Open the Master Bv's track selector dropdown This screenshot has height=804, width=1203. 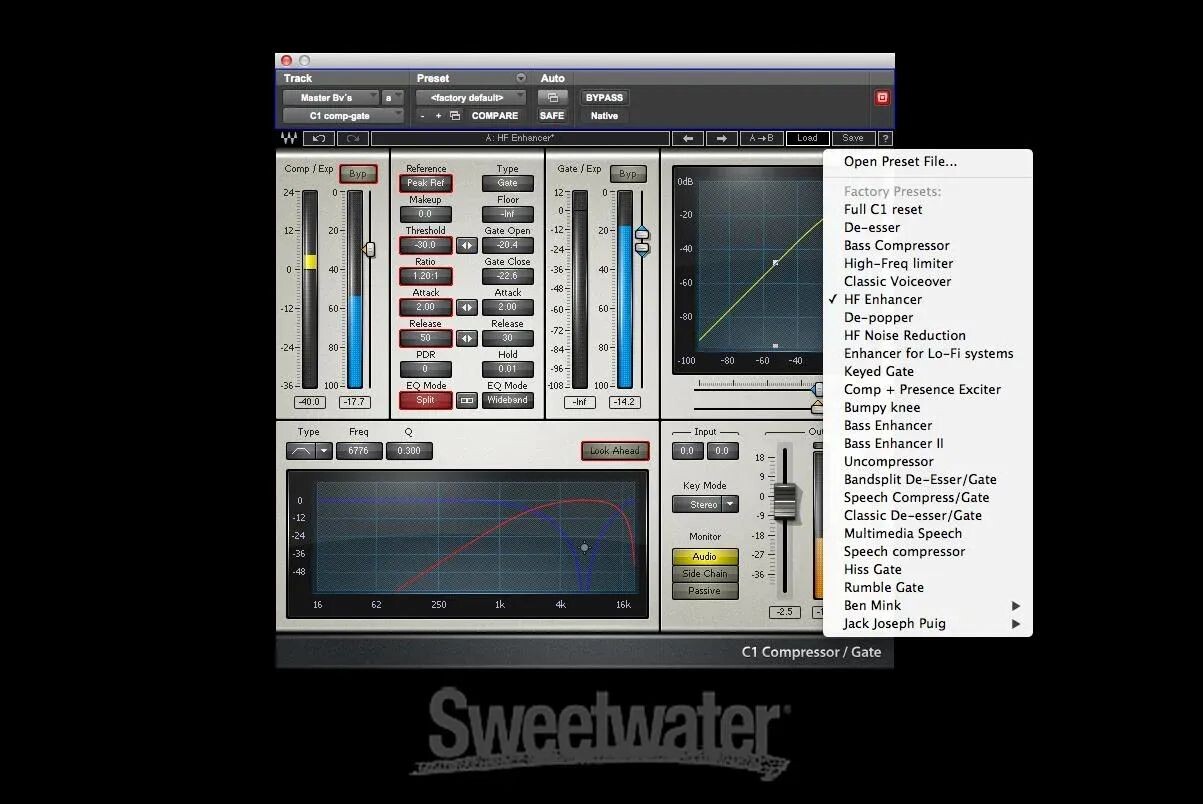[x=331, y=97]
